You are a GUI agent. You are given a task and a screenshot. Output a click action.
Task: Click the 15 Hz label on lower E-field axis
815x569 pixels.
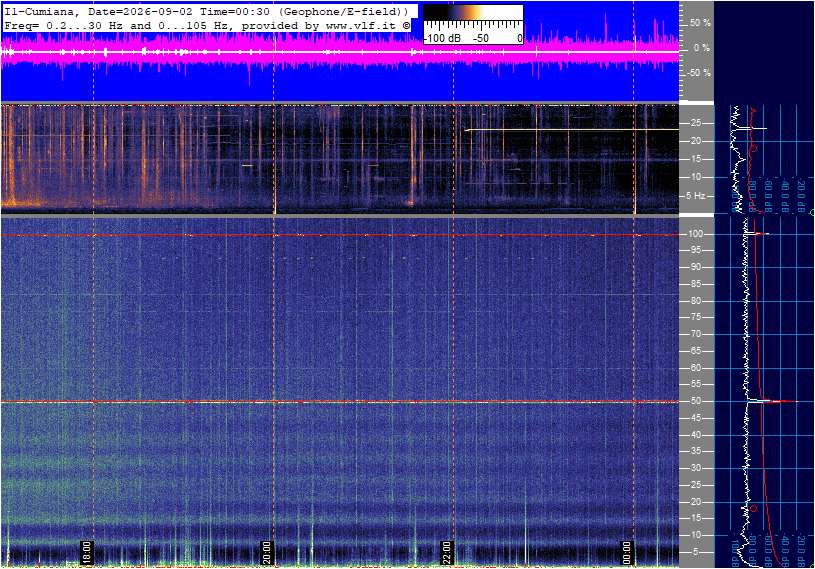click(x=695, y=519)
